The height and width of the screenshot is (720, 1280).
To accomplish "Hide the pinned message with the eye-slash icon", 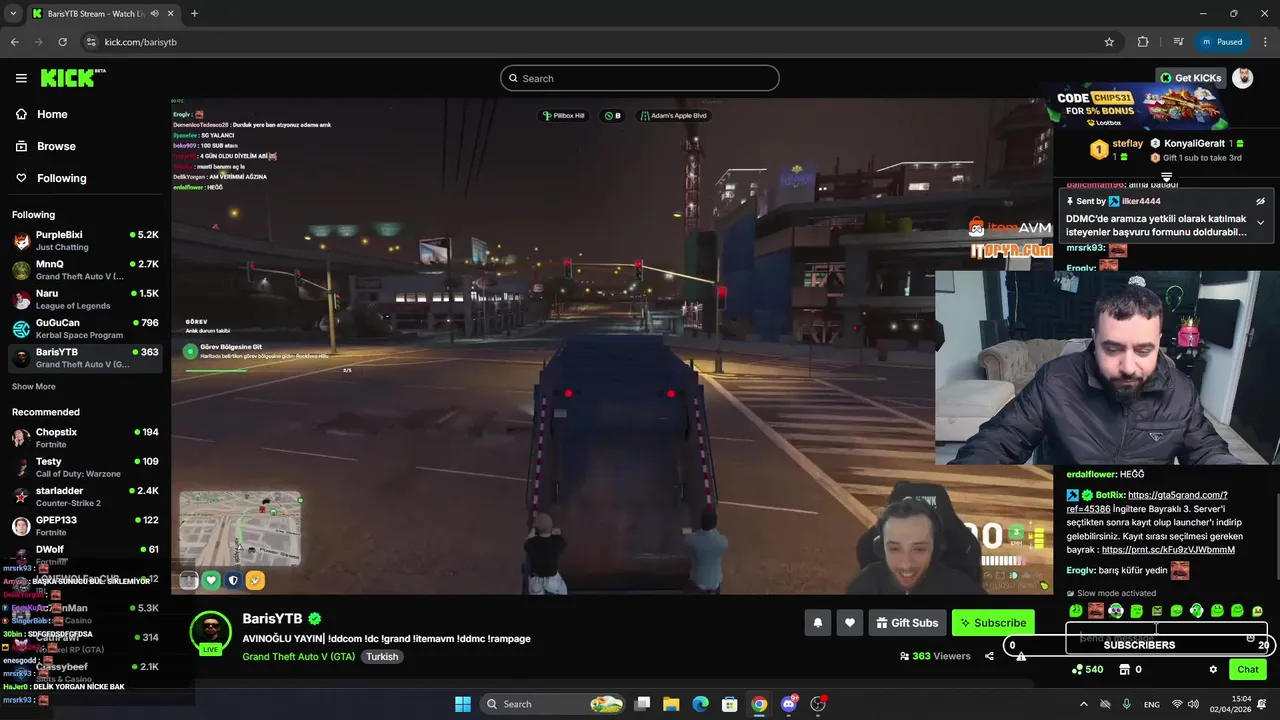I will click(x=1260, y=201).
